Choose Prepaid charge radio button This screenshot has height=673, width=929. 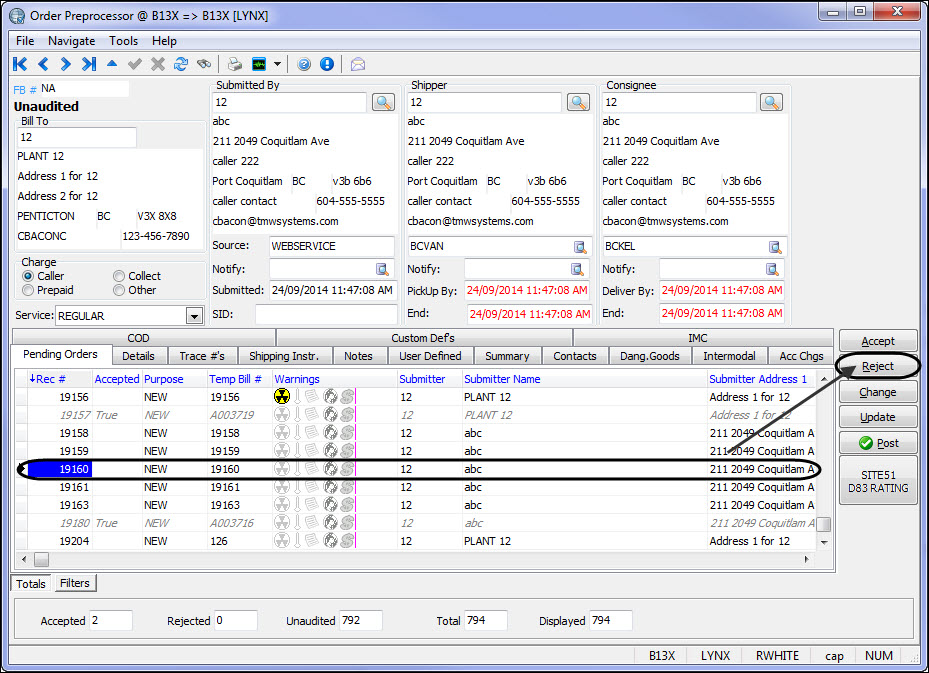[28, 290]
